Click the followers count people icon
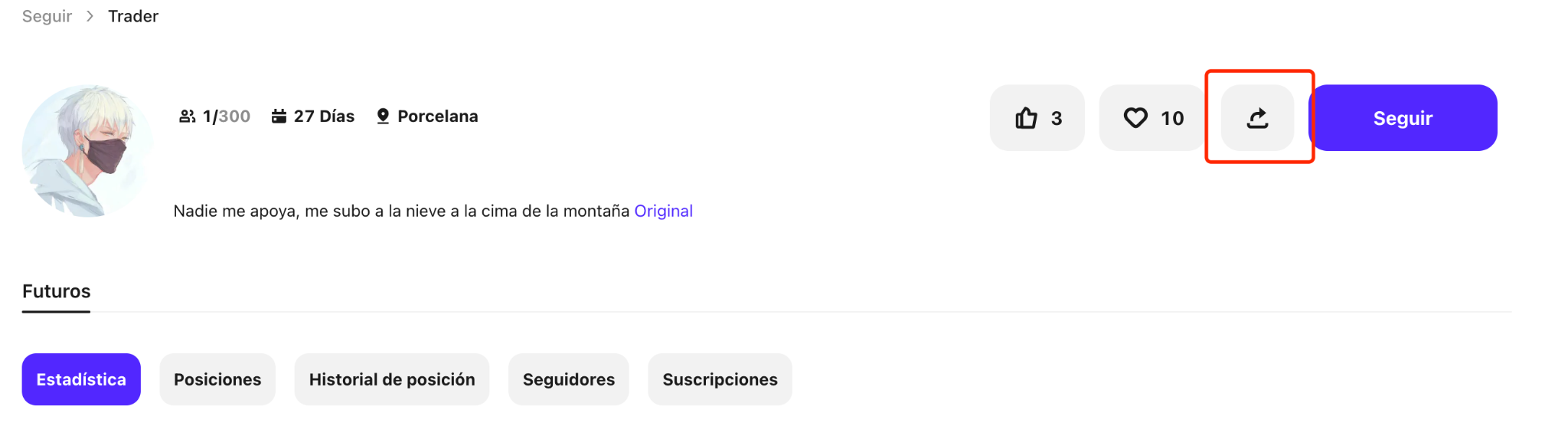The image size is (1568, 433). 187,116
